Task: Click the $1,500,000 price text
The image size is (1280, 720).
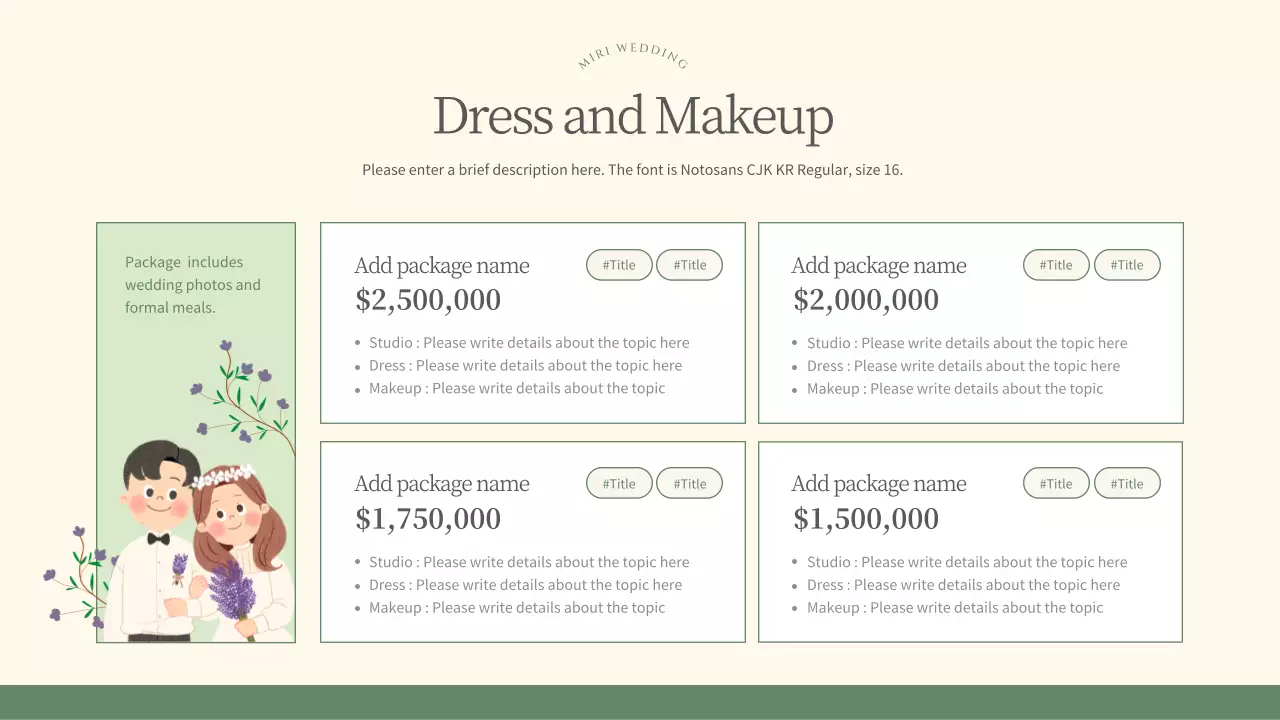Action: (x=866, y=518)
